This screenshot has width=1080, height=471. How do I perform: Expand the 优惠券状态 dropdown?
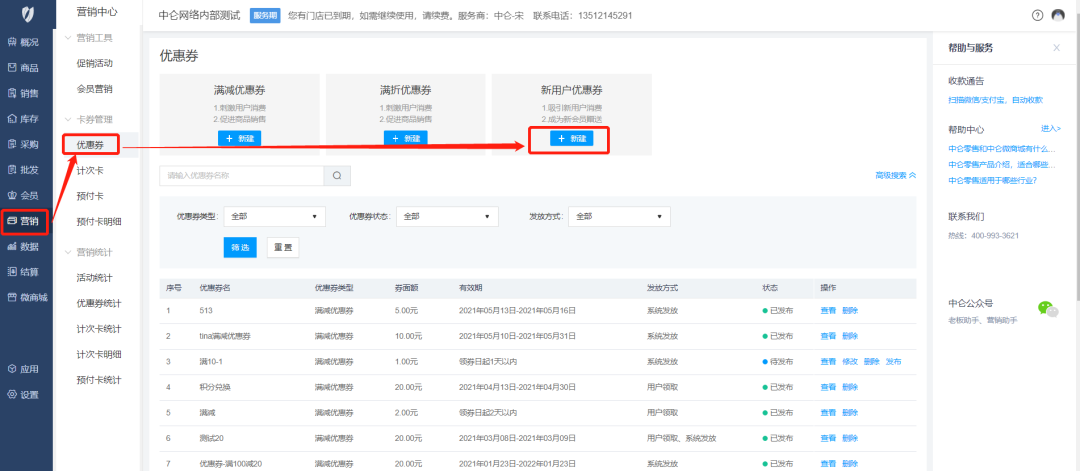(x=447, y=216)
